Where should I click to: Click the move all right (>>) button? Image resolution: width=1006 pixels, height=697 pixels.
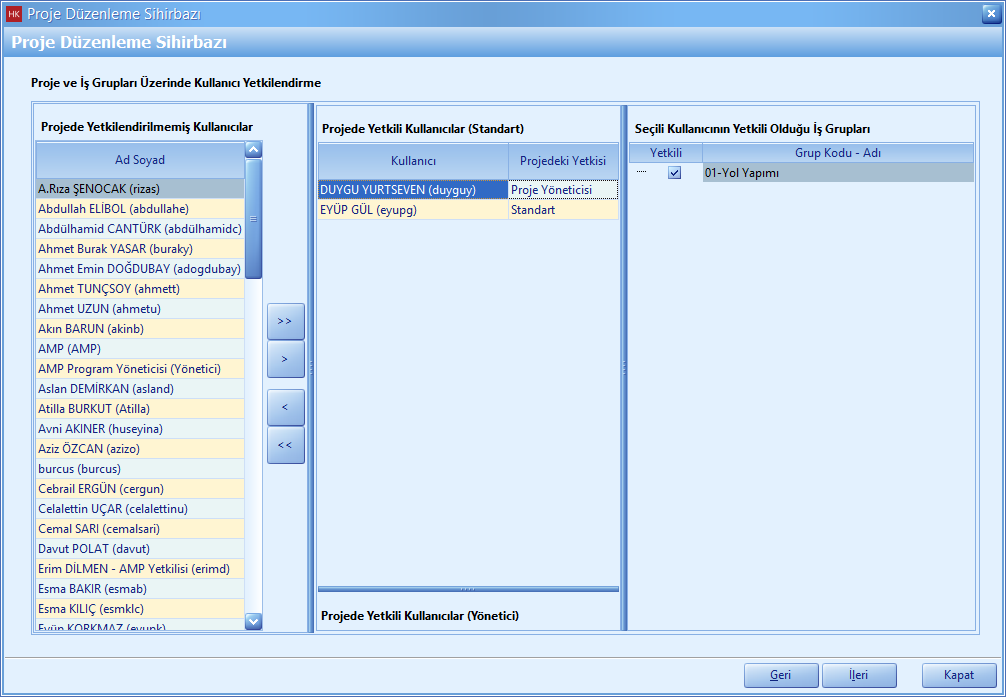click(x=285, y=321)
